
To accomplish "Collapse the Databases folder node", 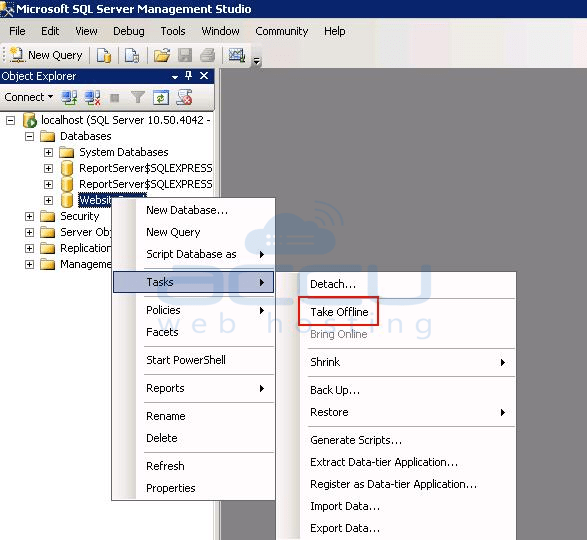I will tap(30, 136).
